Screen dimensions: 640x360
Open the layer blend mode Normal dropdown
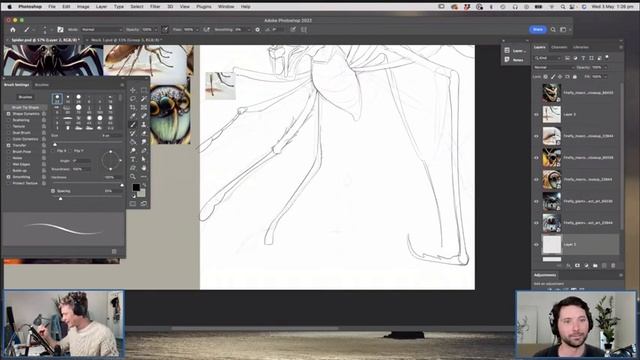(x=553, y=67)
